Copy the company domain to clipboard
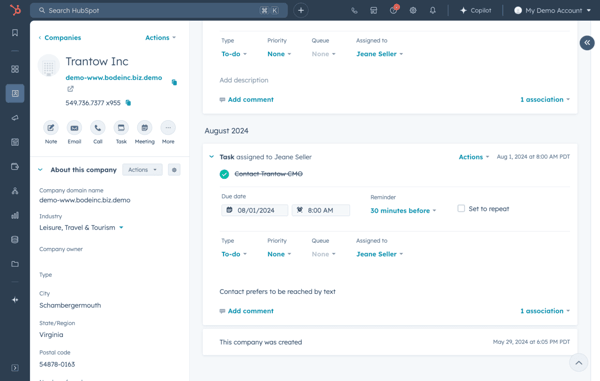 click(174, 82)
